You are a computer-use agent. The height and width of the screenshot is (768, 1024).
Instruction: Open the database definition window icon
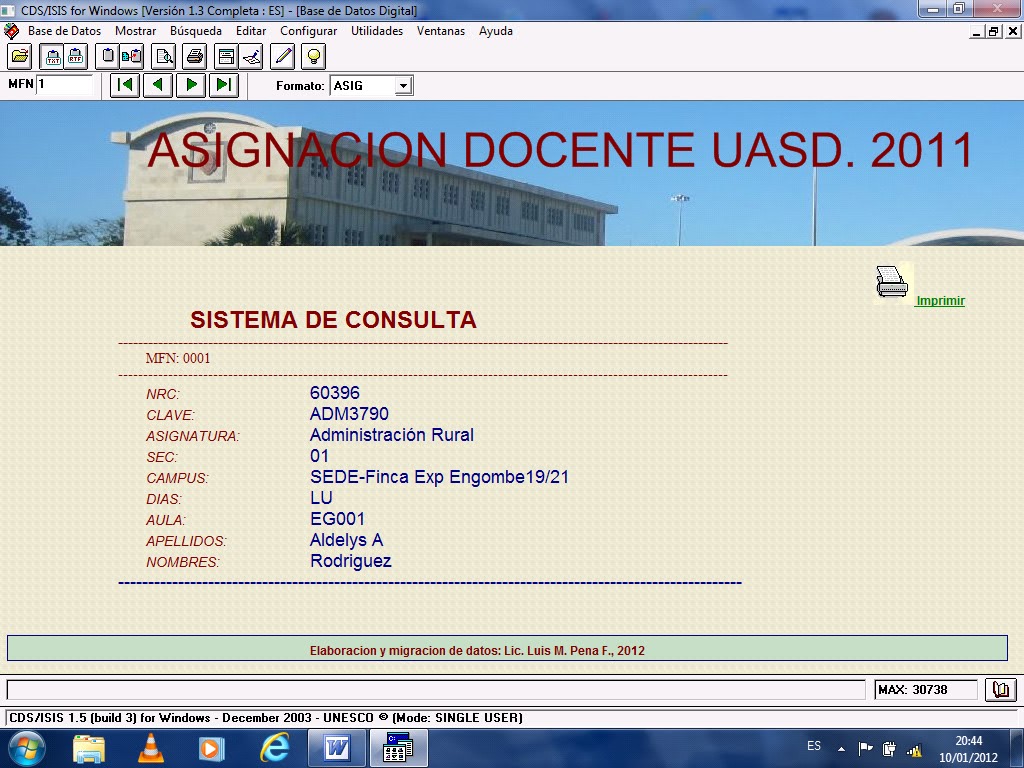point(225,56)
